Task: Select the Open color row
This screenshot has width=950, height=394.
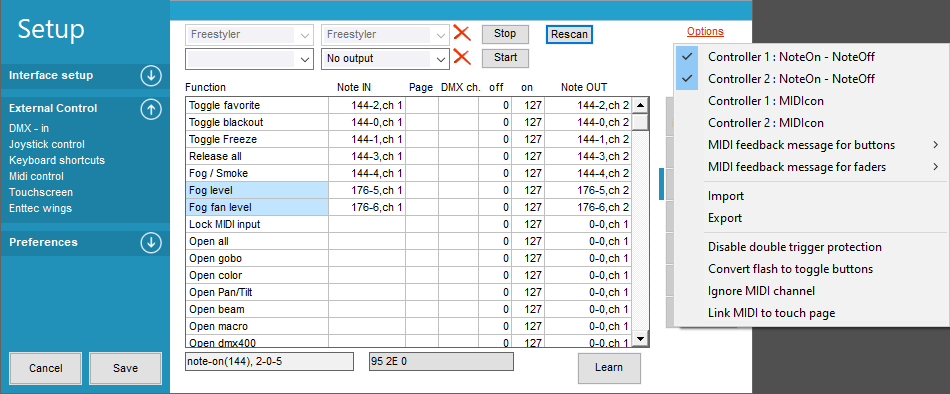Action: click(408, 275)
